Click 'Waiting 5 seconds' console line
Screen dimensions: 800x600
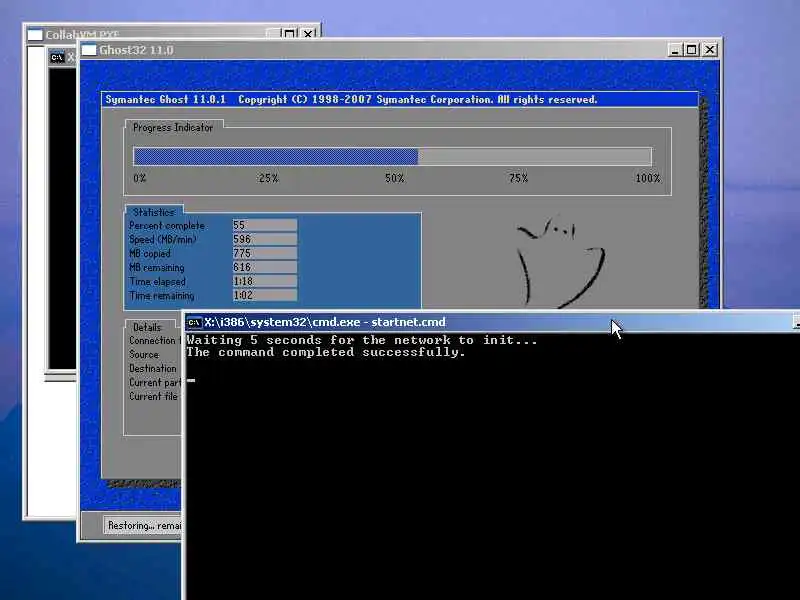tap(362, 340)
